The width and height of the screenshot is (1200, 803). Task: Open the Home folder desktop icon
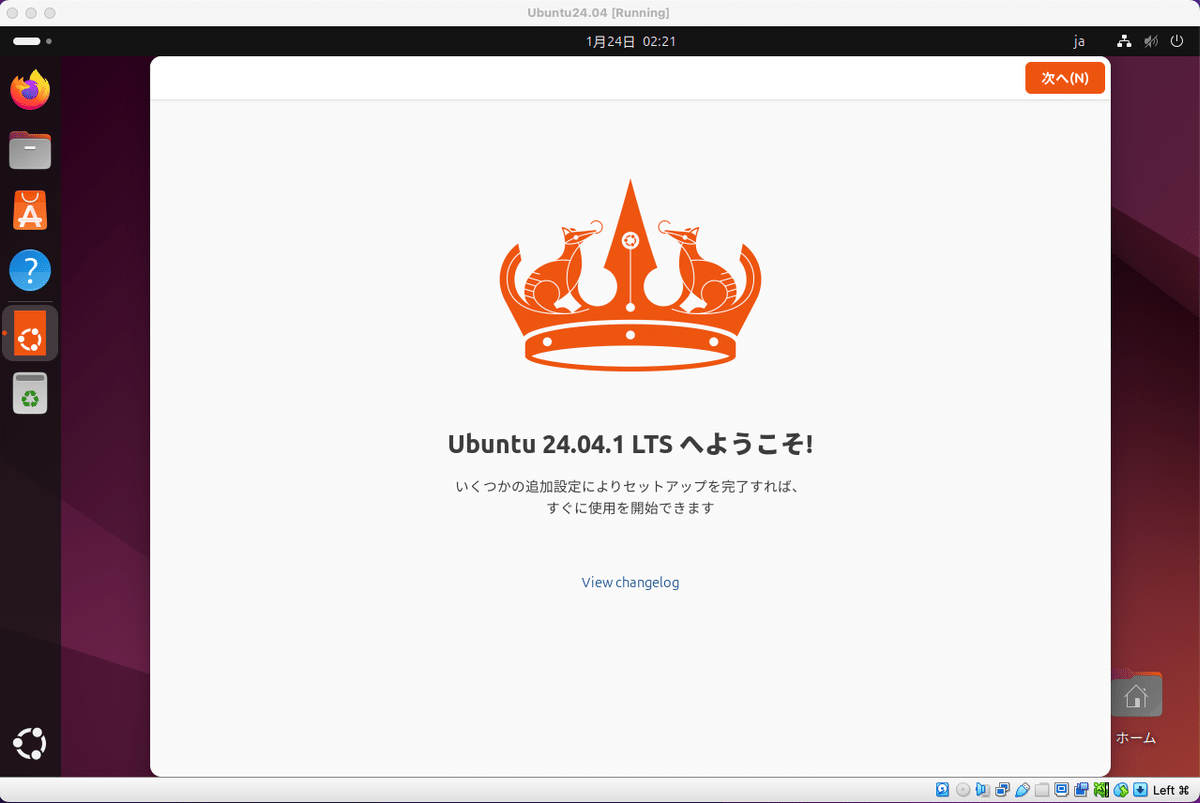click(1136, 708)
